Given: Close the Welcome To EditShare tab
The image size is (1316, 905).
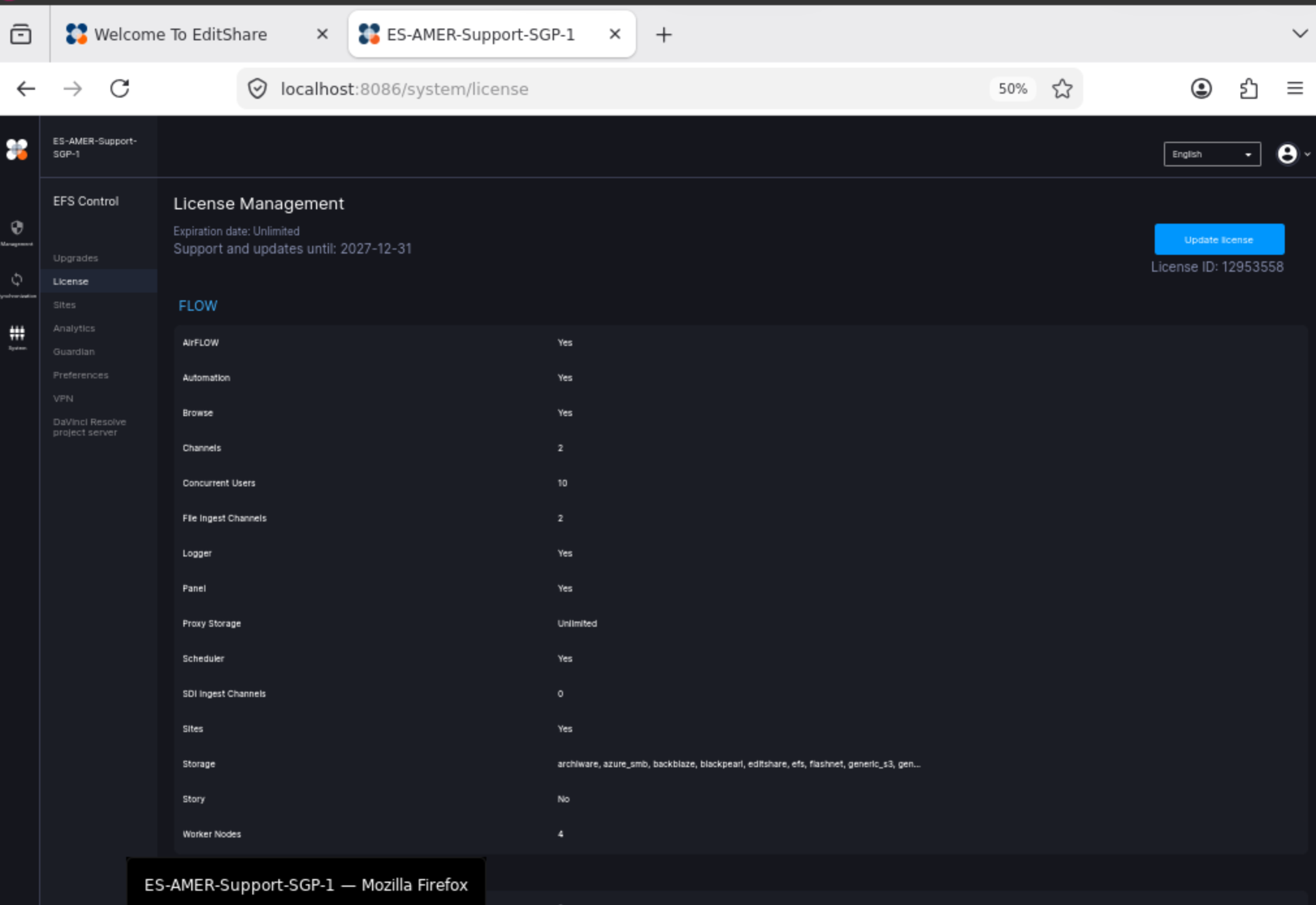Looking at the screenshot, I should (x=322, y=34).
